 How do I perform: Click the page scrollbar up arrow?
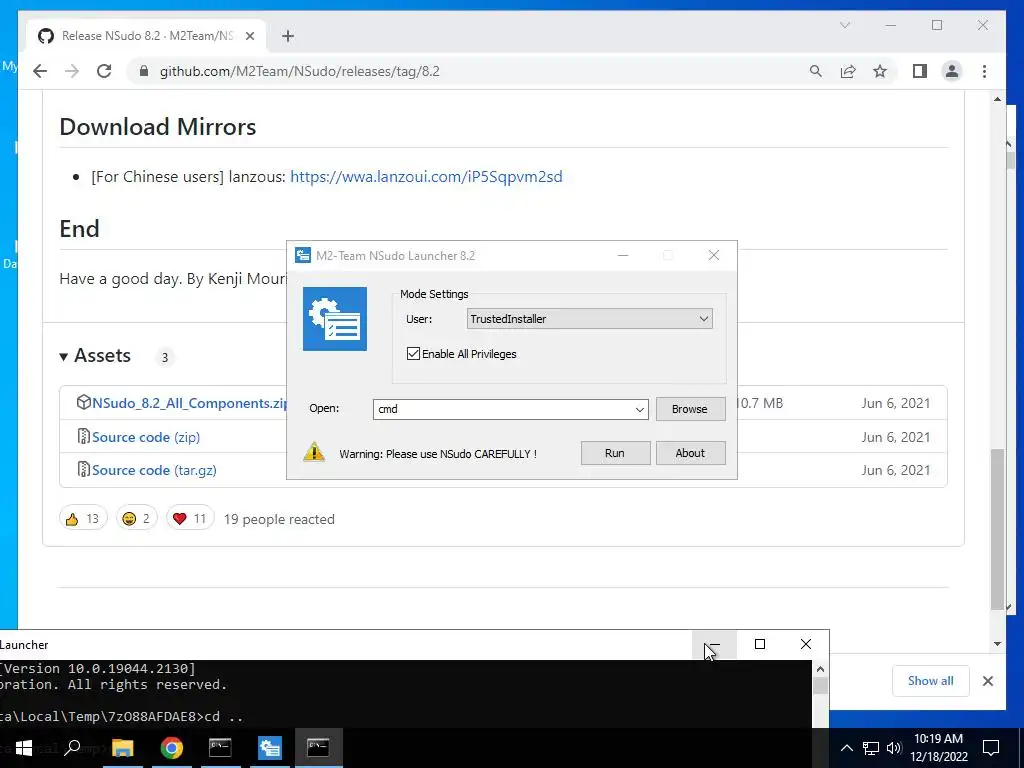click(x=997, y=99)
